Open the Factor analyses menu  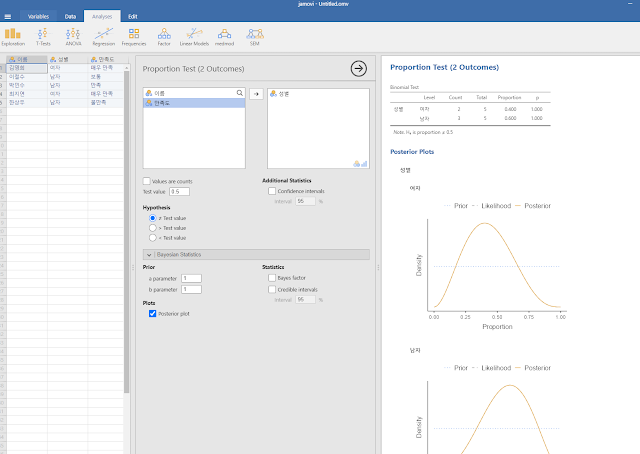(x=164, y=37)
